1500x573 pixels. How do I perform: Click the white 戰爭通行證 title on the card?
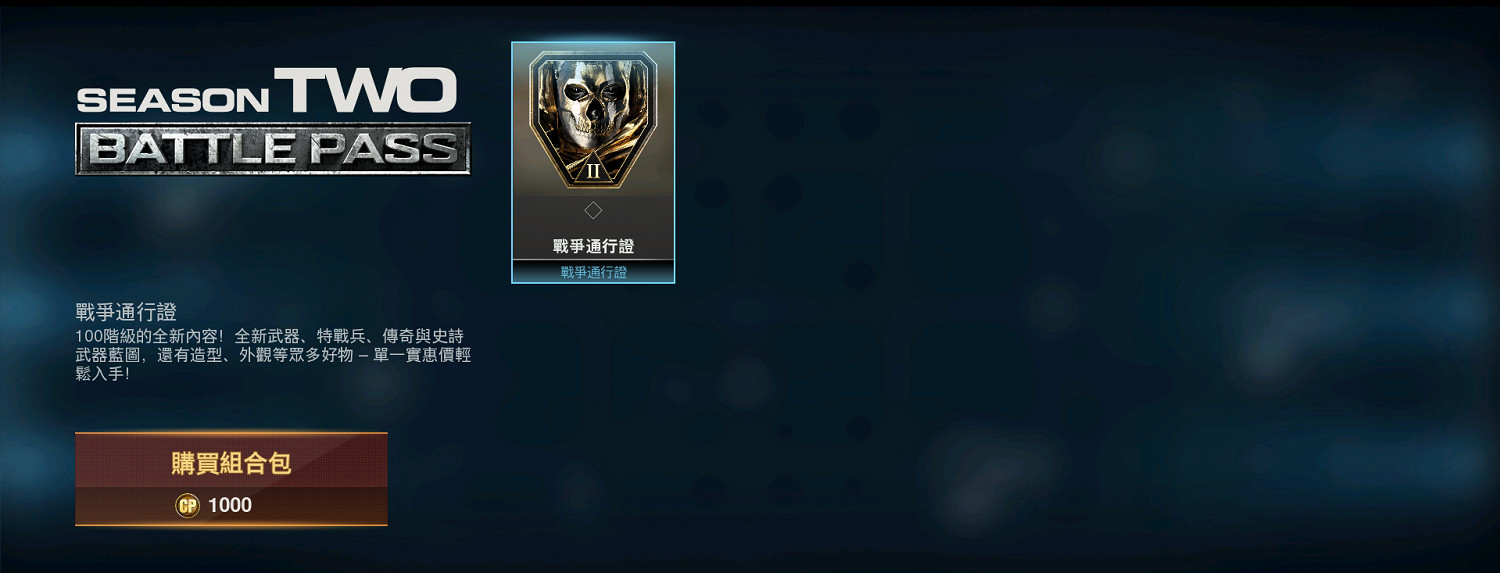coord(593,246)
